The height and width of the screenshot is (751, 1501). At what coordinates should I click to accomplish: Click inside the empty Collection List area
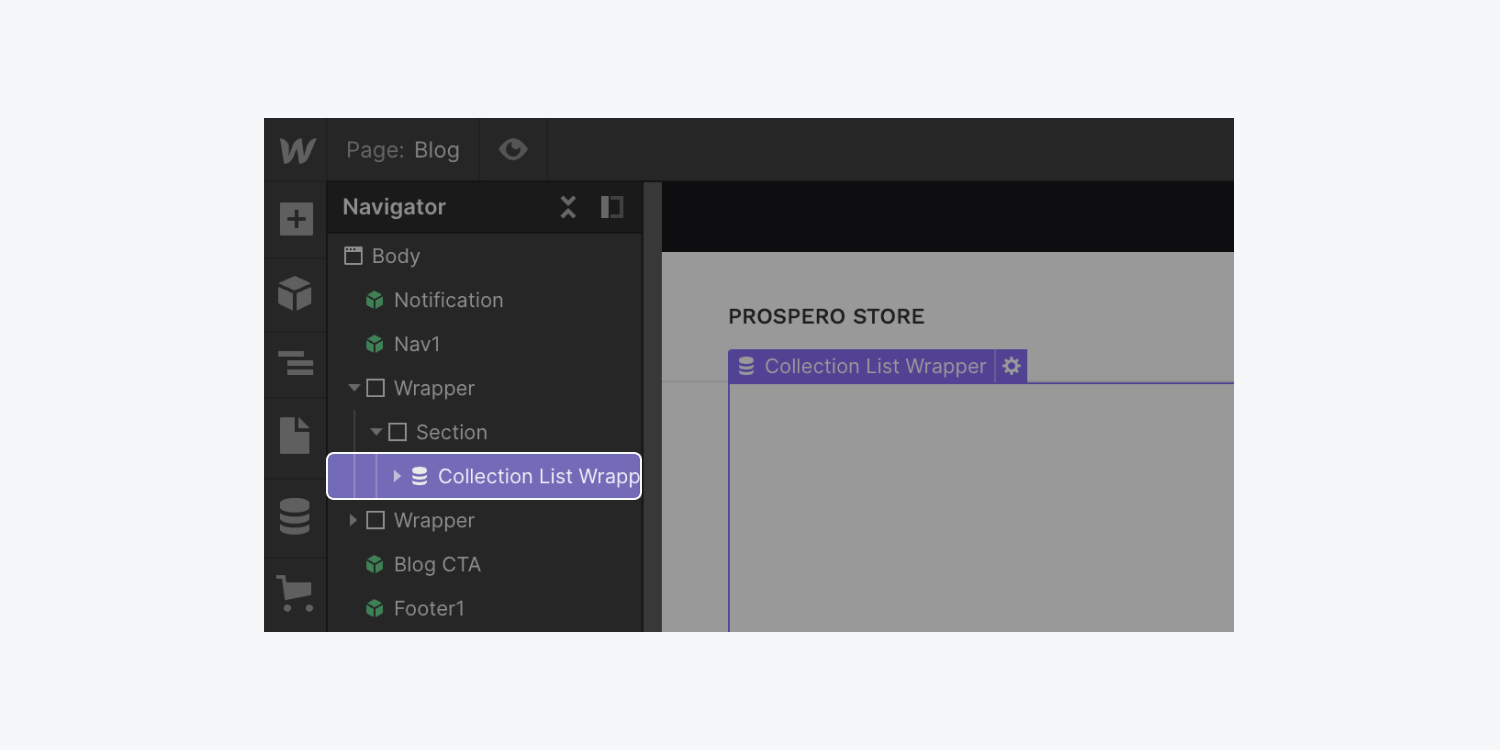[981, 507]
